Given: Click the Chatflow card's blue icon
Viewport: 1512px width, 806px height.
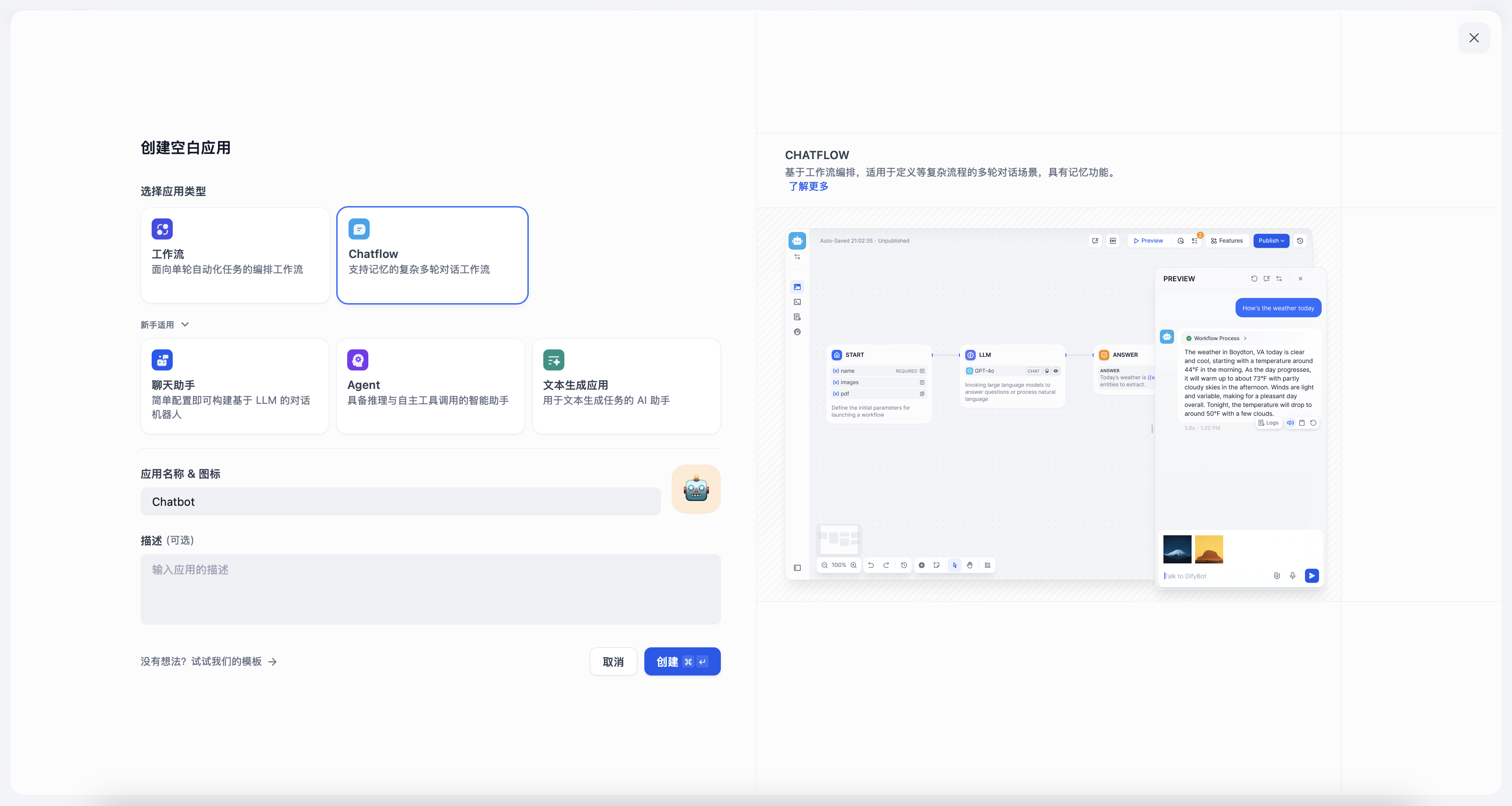Looking at the screenshot, I should point(359,229).
